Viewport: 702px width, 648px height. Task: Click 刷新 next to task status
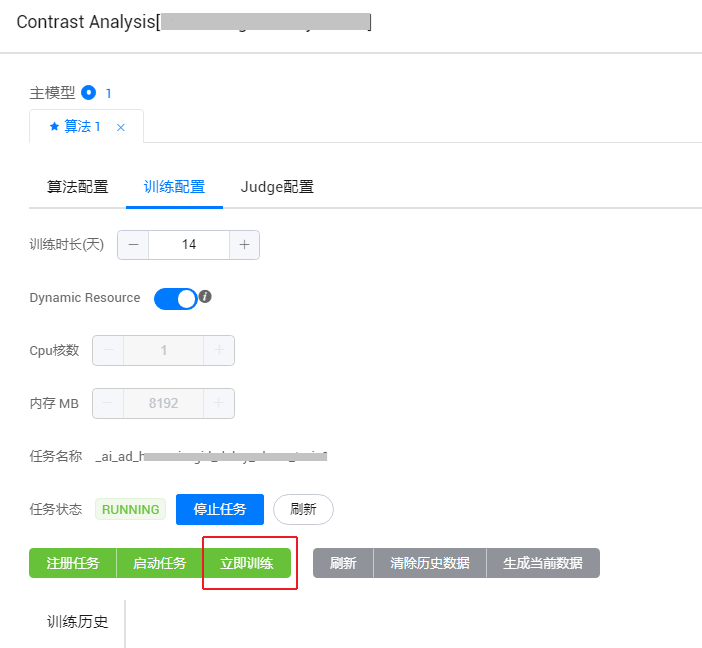pyautogui.click(x=303, y=509)
